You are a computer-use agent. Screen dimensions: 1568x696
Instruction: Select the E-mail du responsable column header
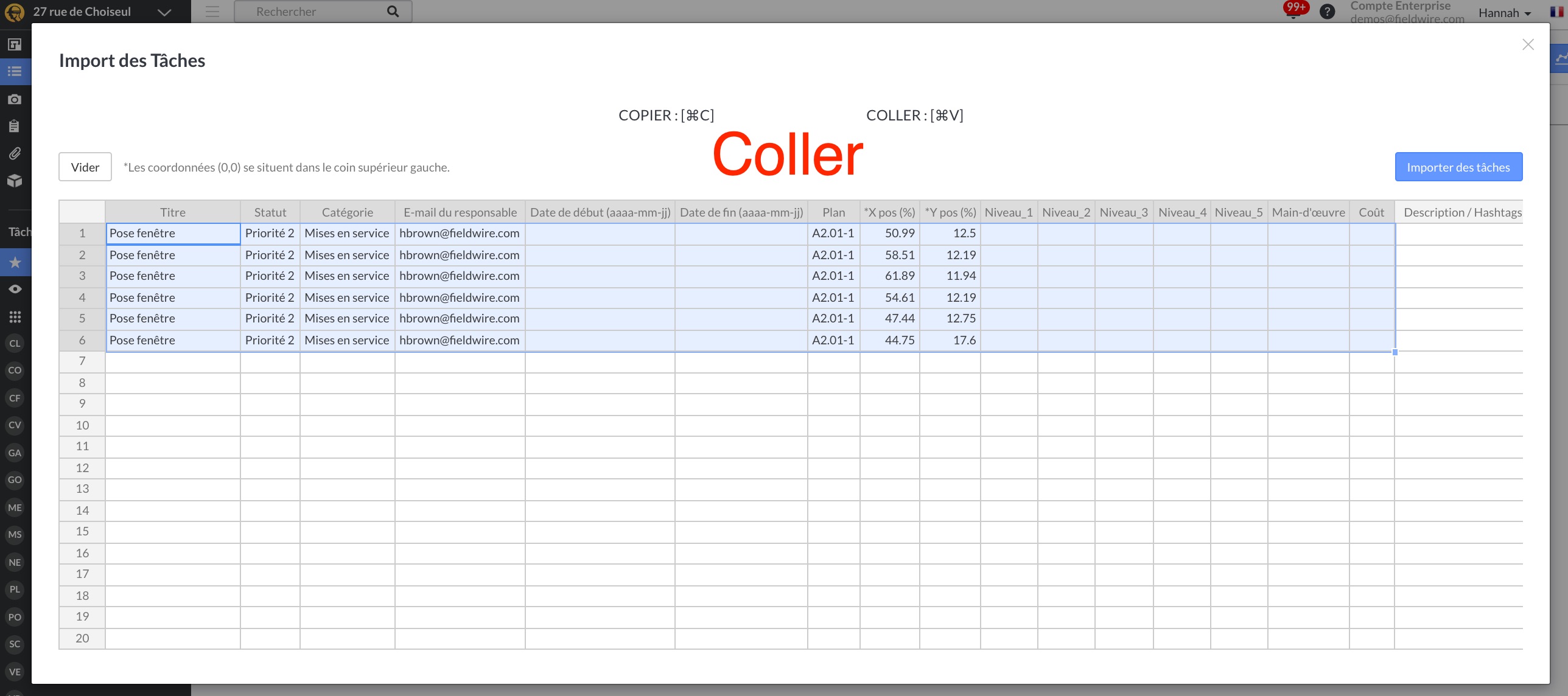tap(460, 212)
